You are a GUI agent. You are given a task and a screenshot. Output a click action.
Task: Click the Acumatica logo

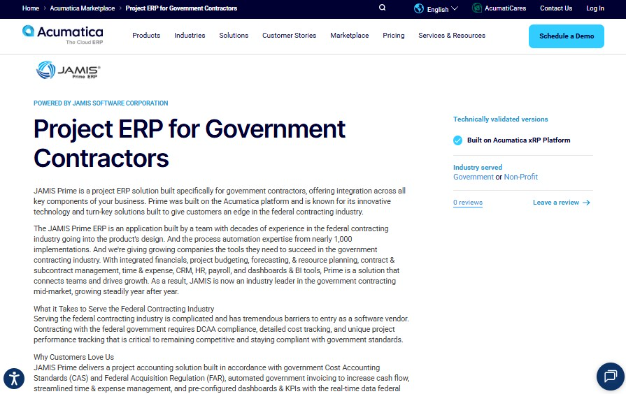click(63, 34)
